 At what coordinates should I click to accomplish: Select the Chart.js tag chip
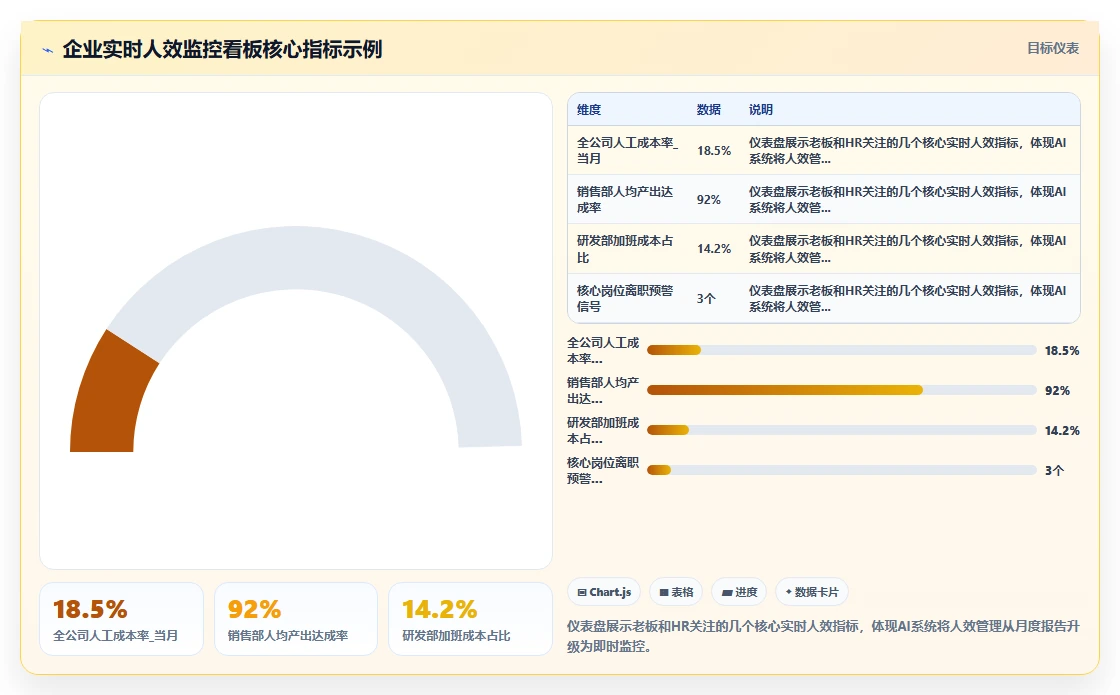click(x=604, y=592)
